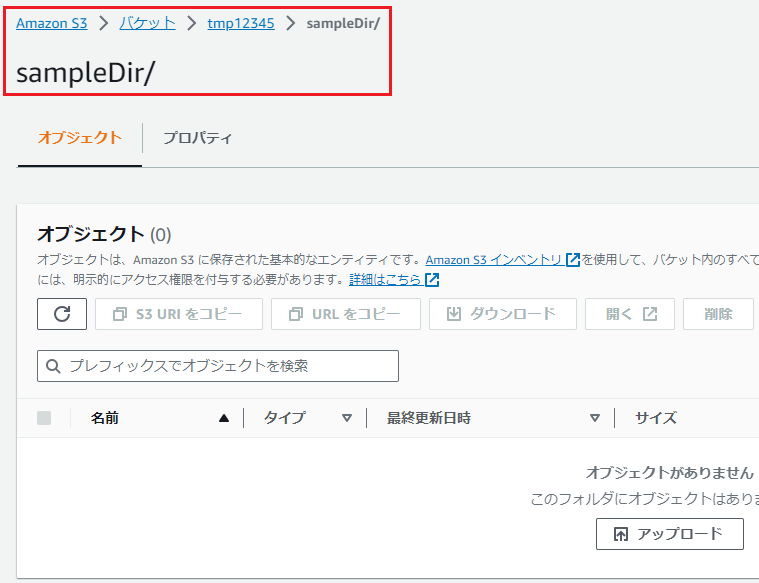
Task: Open the tmp12345 bucket breadcrumb
Action: coord(241,23)
